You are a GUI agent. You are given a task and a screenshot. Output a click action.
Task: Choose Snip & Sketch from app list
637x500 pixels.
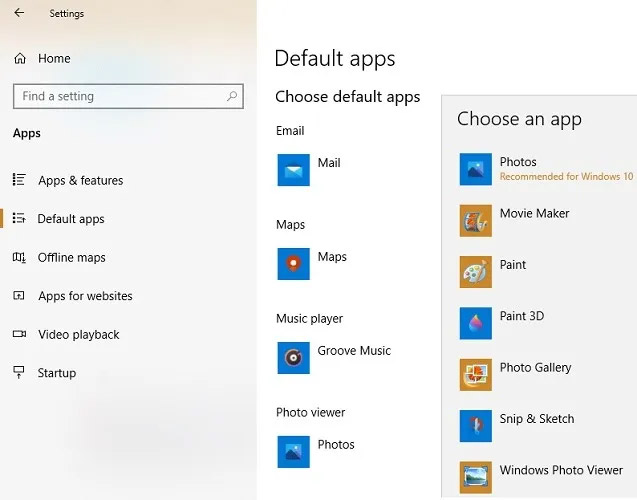pyautogui.click(x=537, y=419)
